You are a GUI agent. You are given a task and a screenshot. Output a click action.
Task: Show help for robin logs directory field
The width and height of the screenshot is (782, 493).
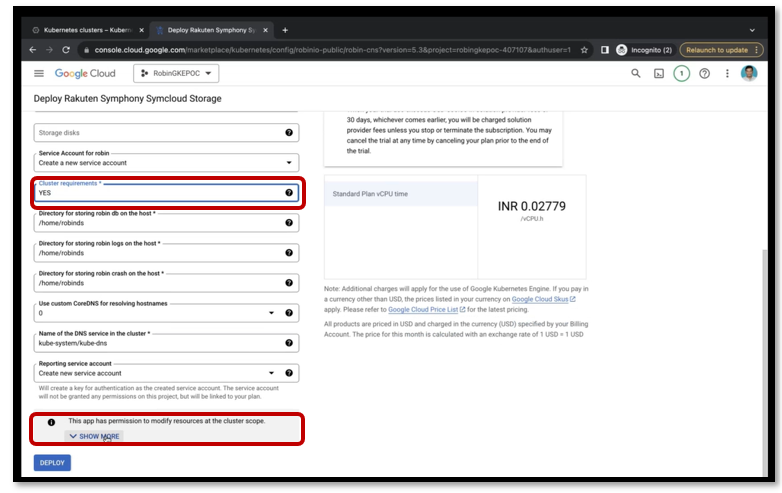click(289, 253)
